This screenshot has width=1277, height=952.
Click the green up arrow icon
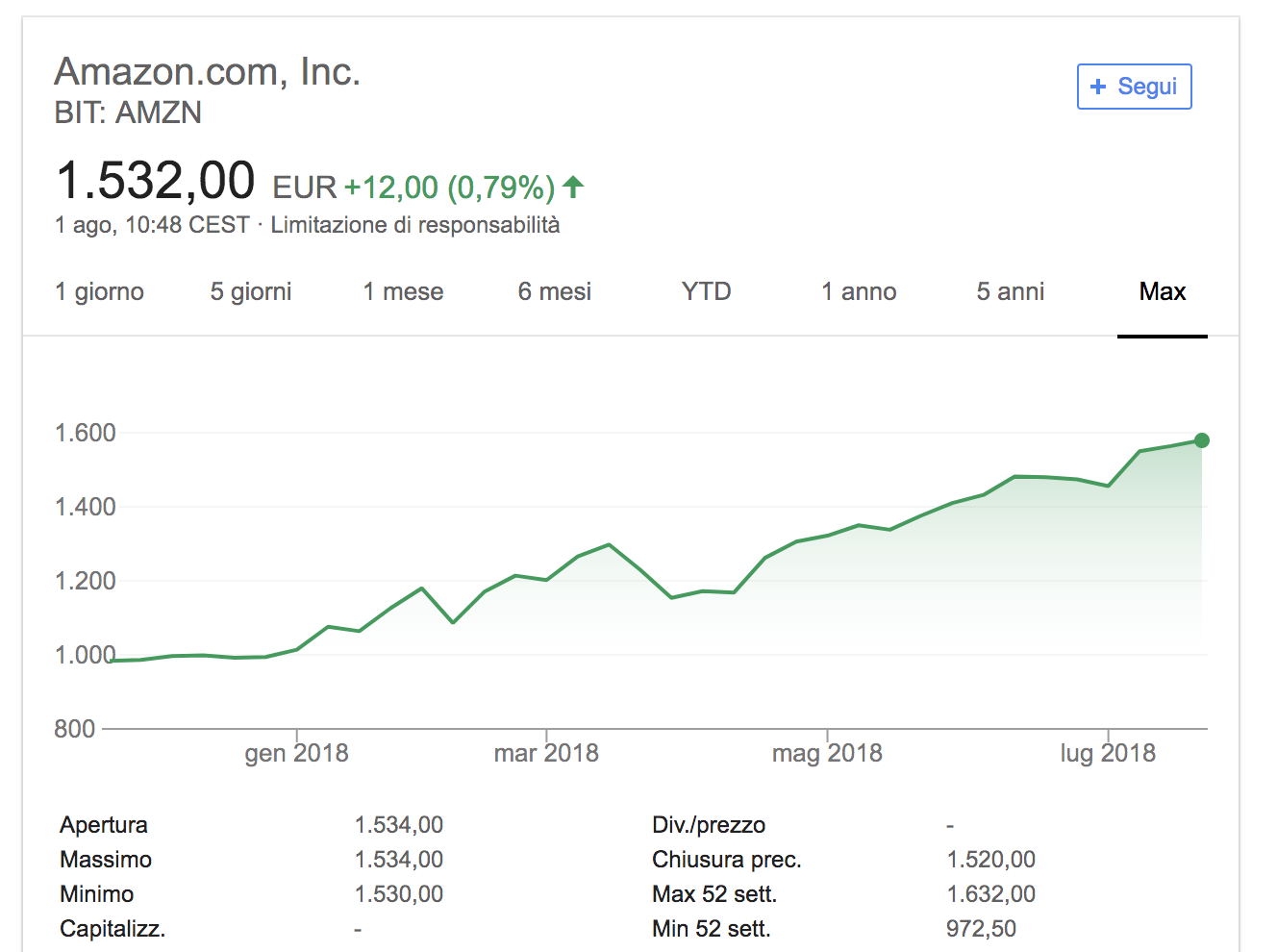tap(573, 187)
